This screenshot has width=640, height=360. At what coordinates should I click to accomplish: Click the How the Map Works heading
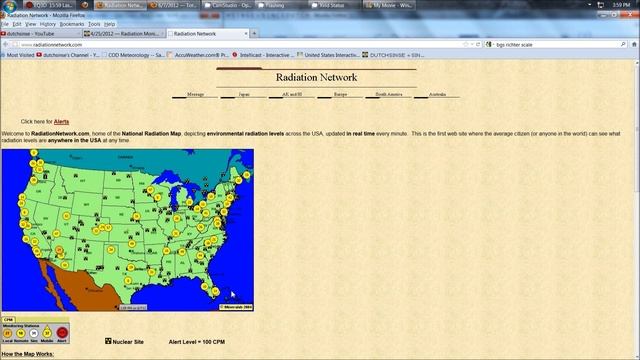coord(27,354)
